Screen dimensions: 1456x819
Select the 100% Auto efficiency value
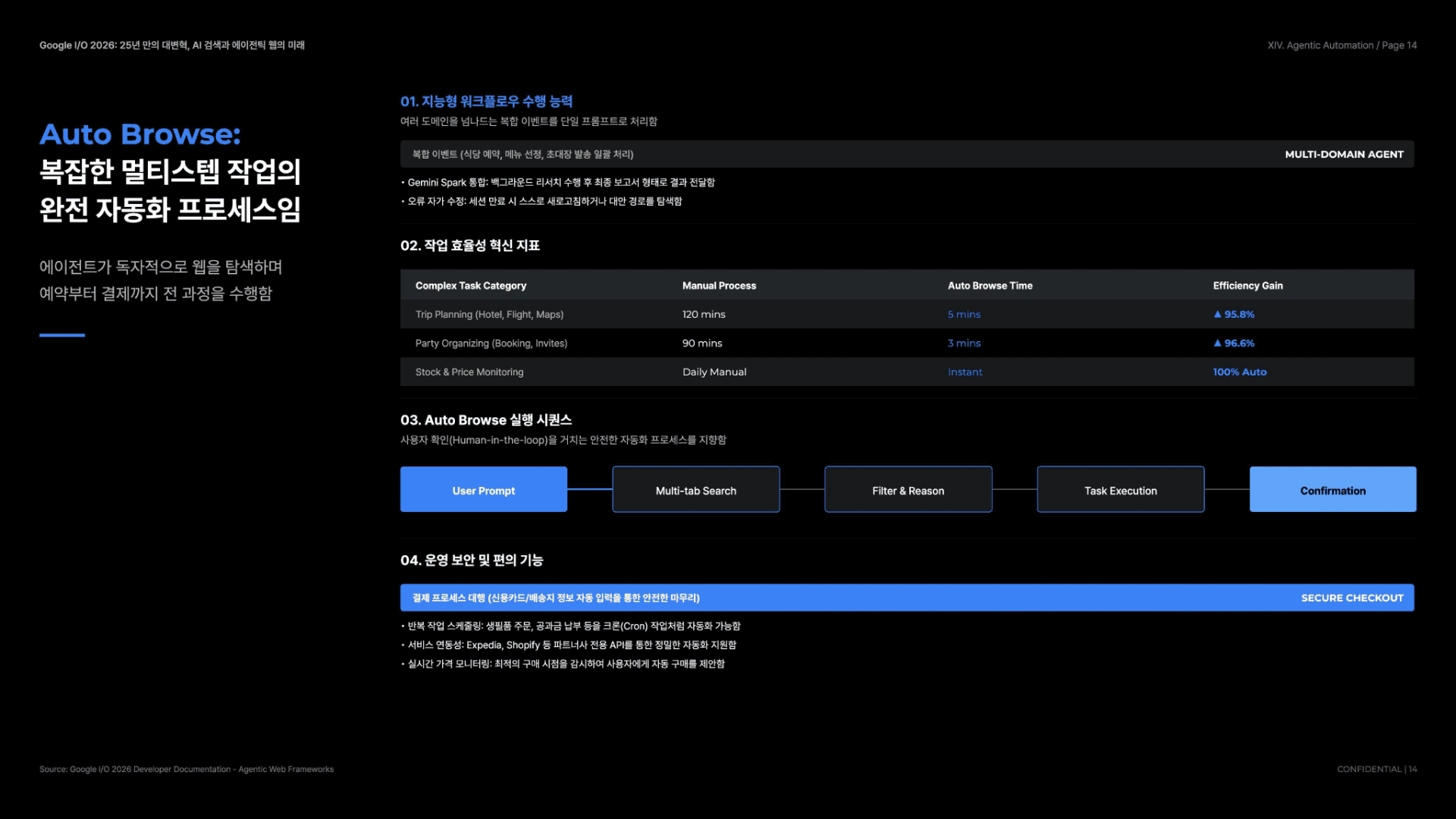click(1240, 372)
